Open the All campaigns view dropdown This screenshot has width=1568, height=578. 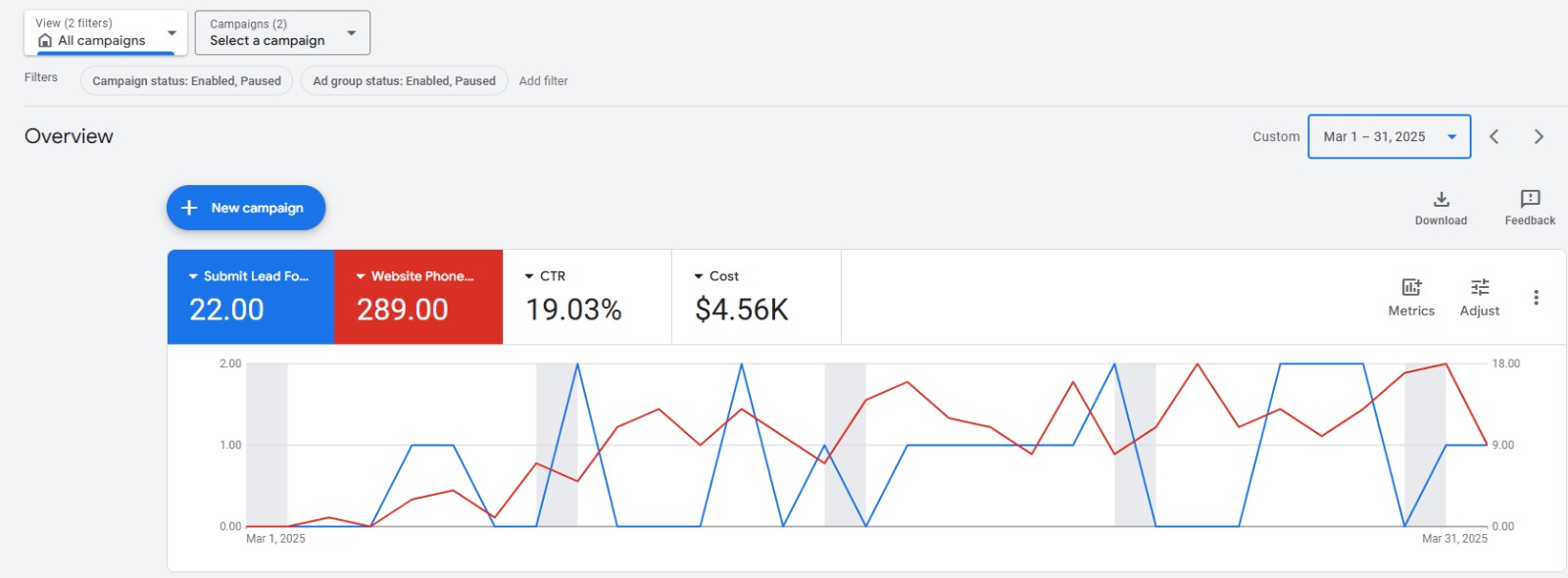pyautogui.click(x=106, y=32)
